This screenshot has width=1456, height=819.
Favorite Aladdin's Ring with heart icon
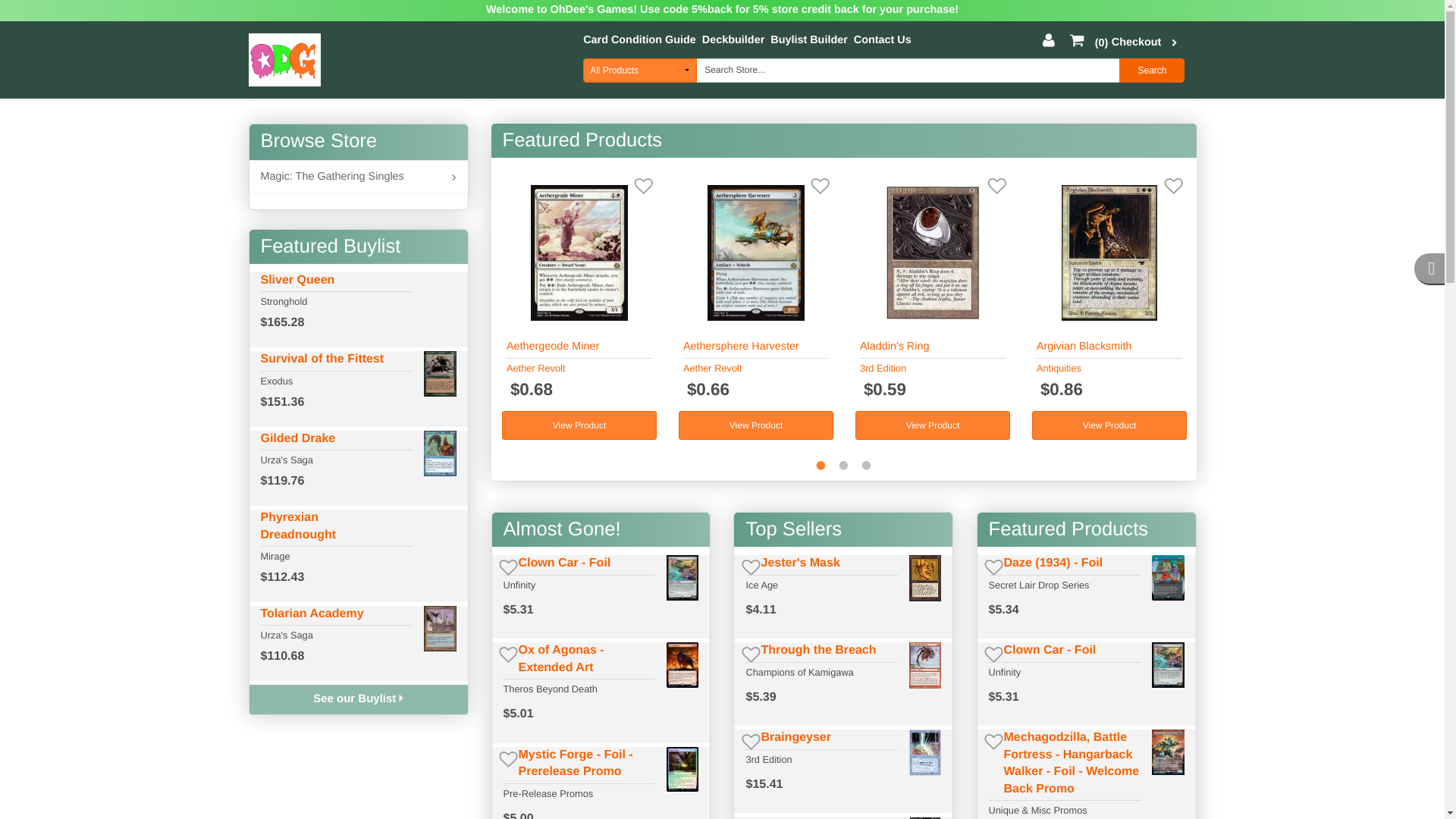tap(996, 186)
